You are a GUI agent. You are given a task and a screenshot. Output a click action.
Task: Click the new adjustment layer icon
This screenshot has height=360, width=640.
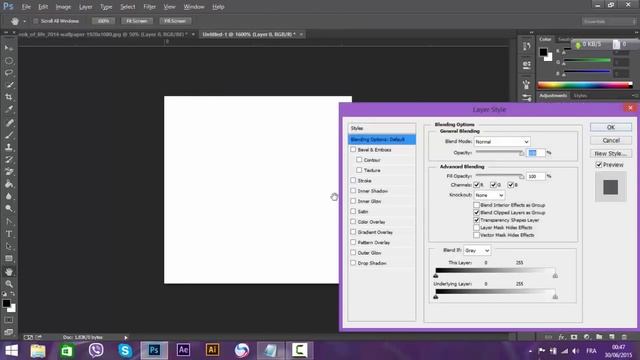point(587,337)
